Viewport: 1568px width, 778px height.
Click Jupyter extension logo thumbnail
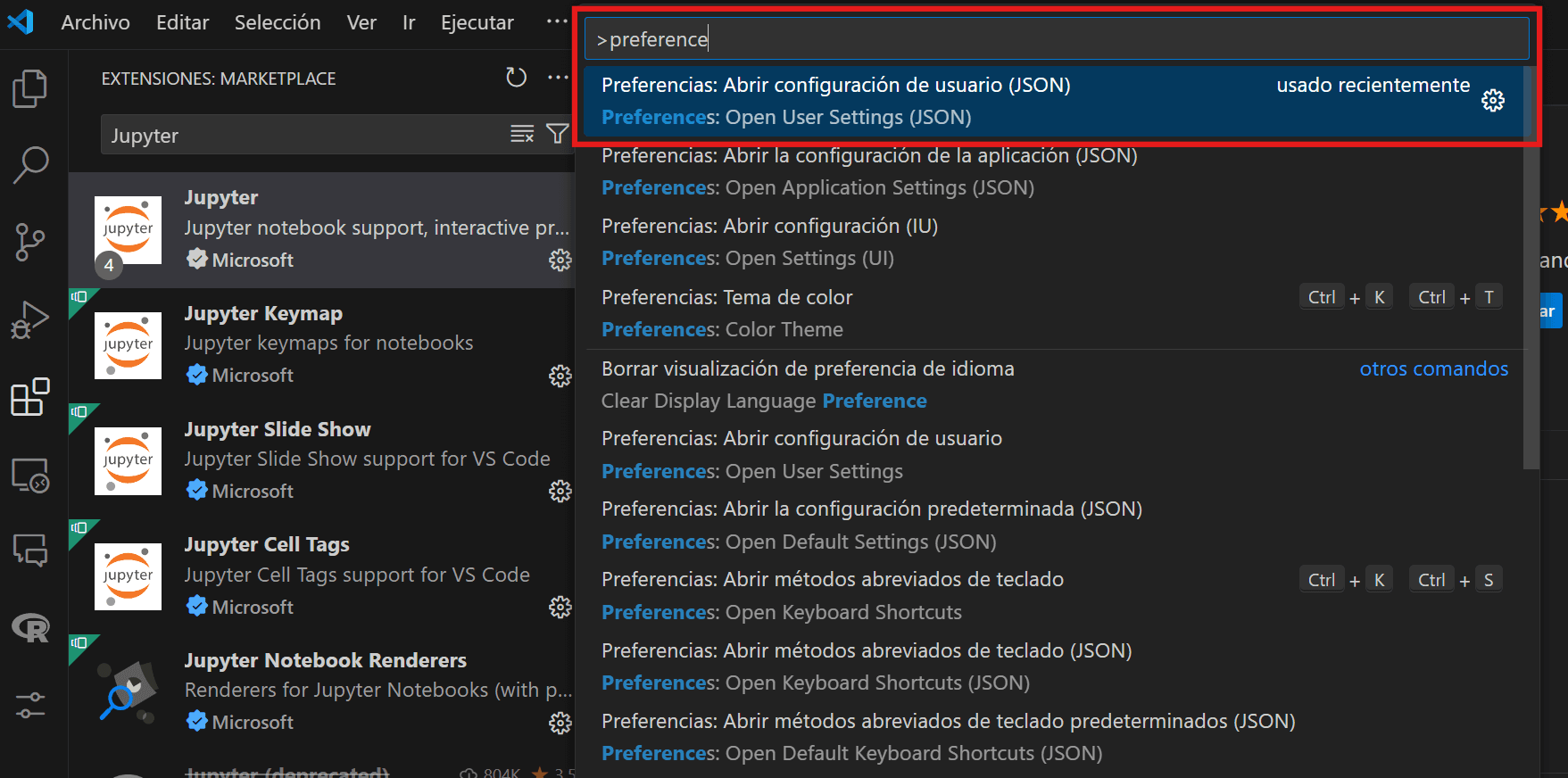(128, 230)
